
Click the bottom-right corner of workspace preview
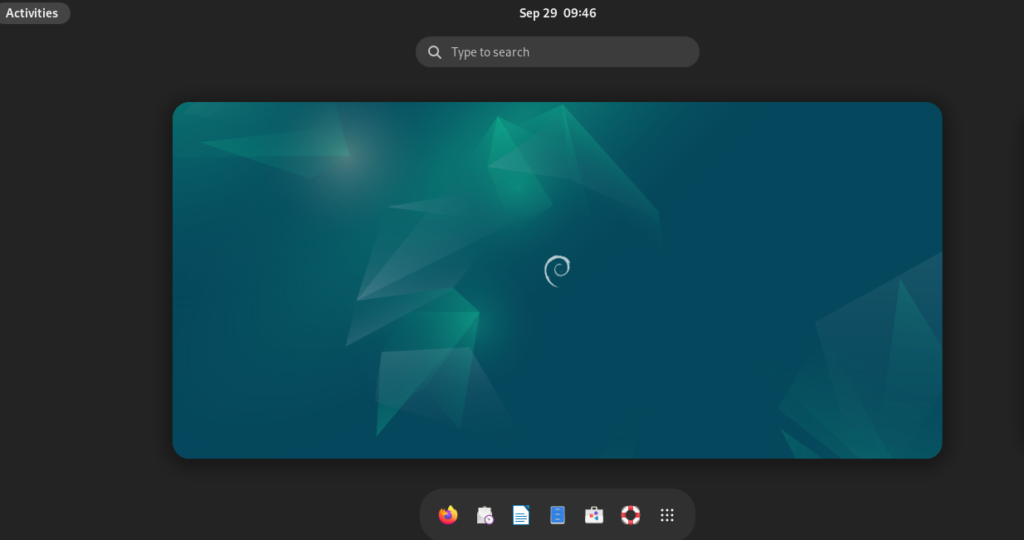coord(932,449)
